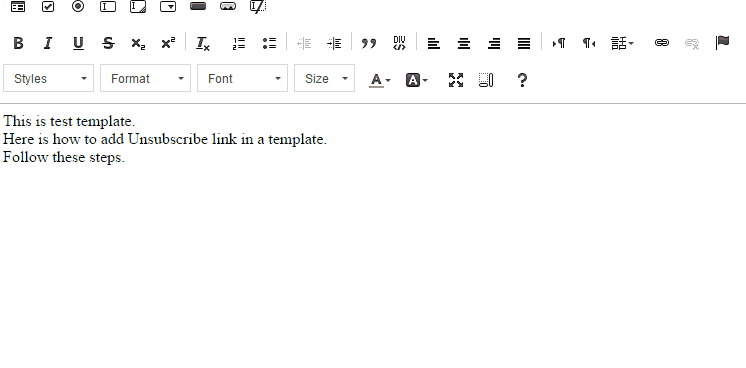Insert a hidden field
The width and height of the screenshot is (746, 368).
tap(258, 7)
